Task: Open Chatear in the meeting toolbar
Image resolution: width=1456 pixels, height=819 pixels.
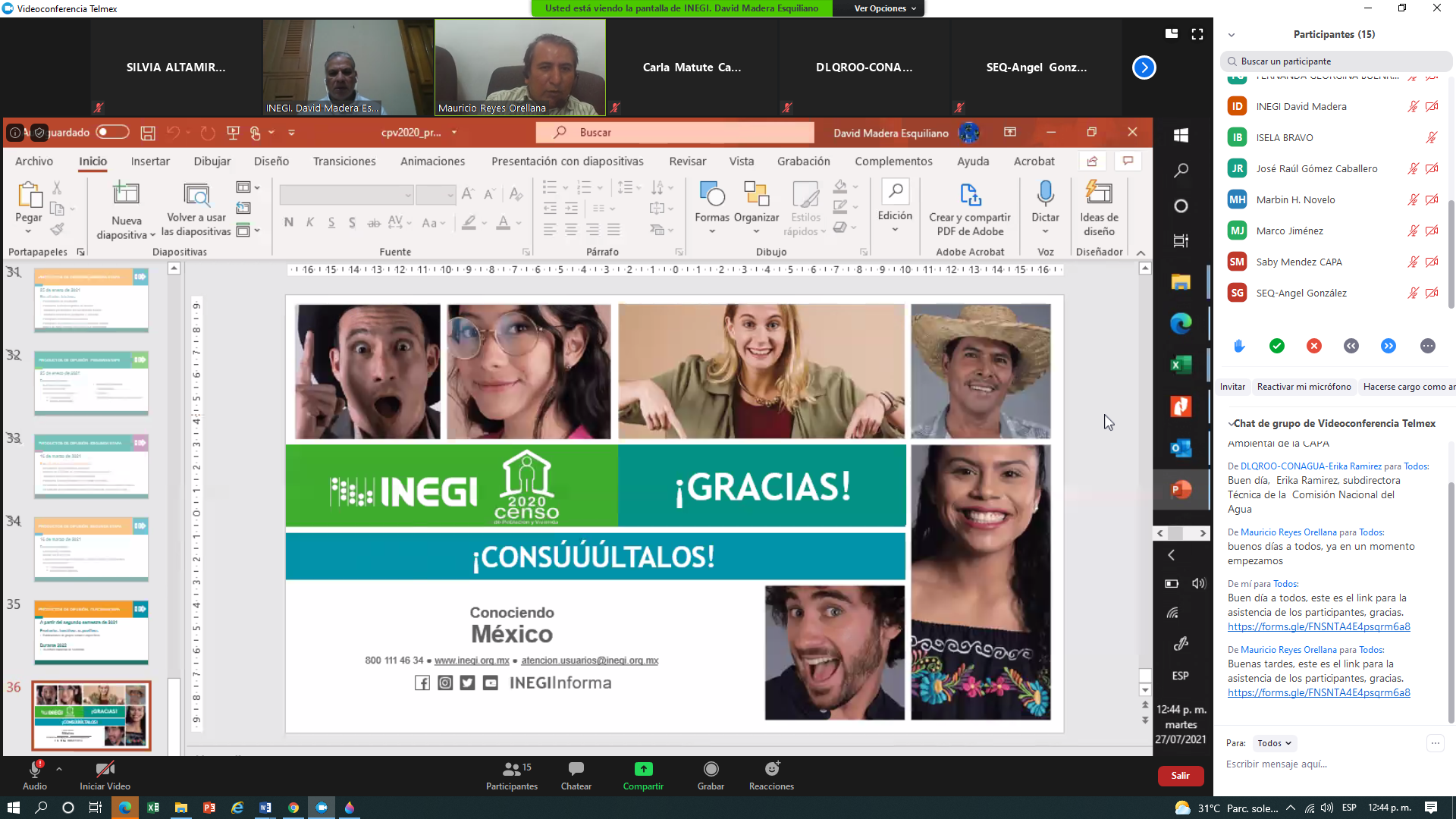Action: 576,776
